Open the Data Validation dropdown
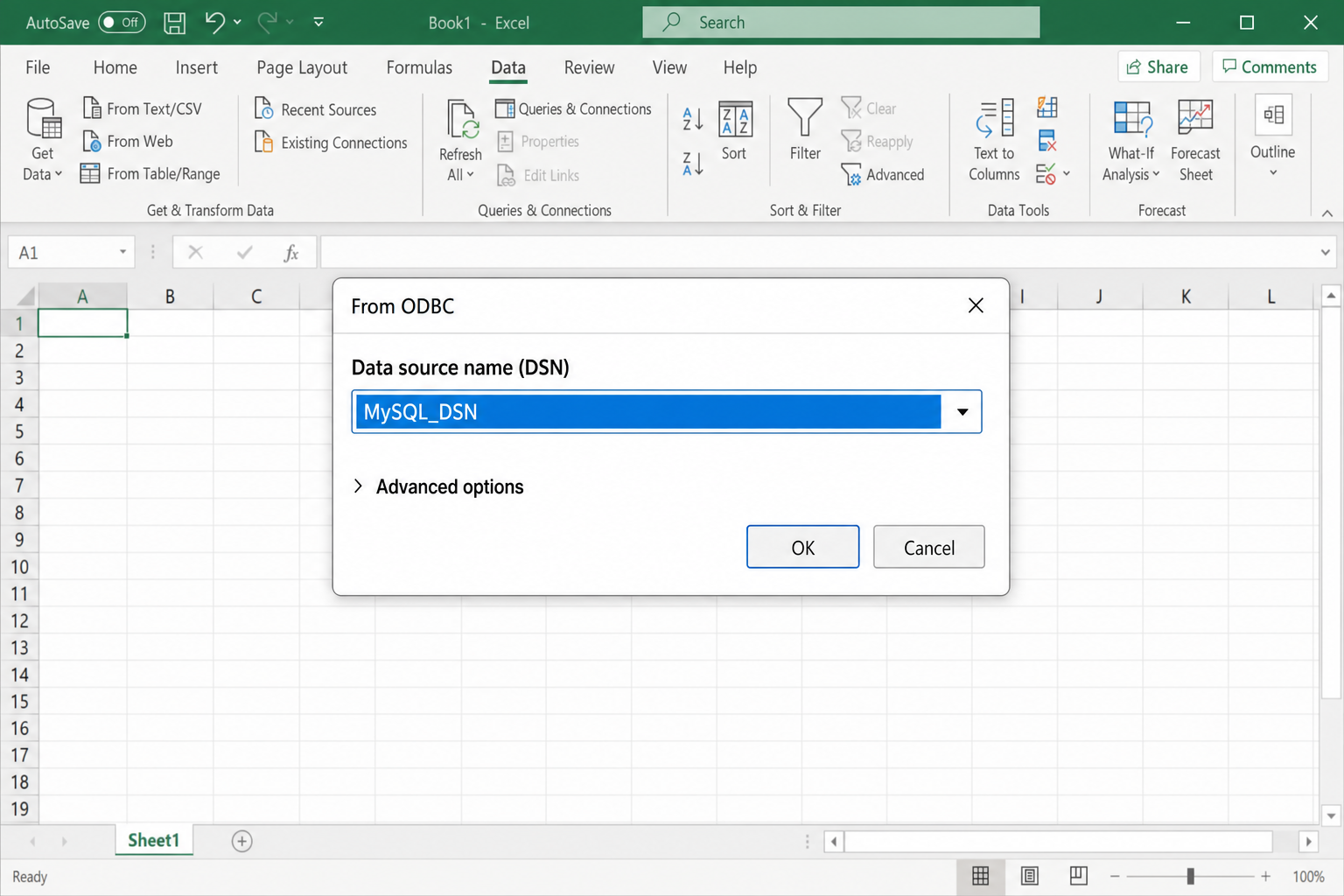1344x896 pixels. [x=1067, y=173]
